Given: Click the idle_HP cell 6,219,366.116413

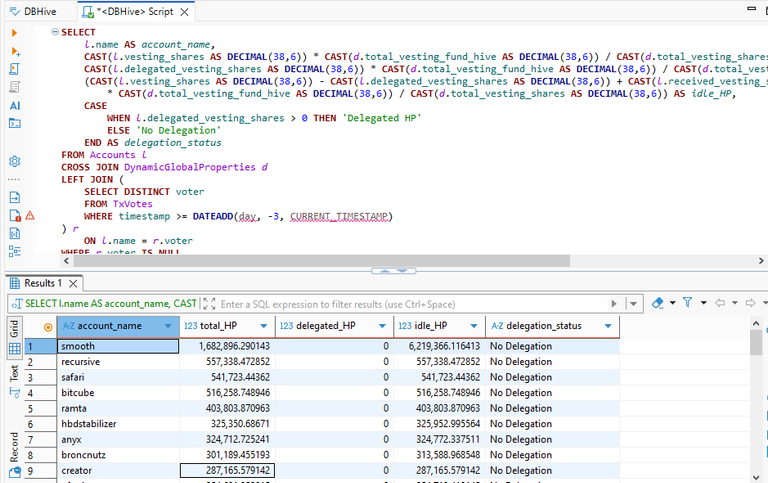Looking at the screenshot, I should (x=439, y=346).
